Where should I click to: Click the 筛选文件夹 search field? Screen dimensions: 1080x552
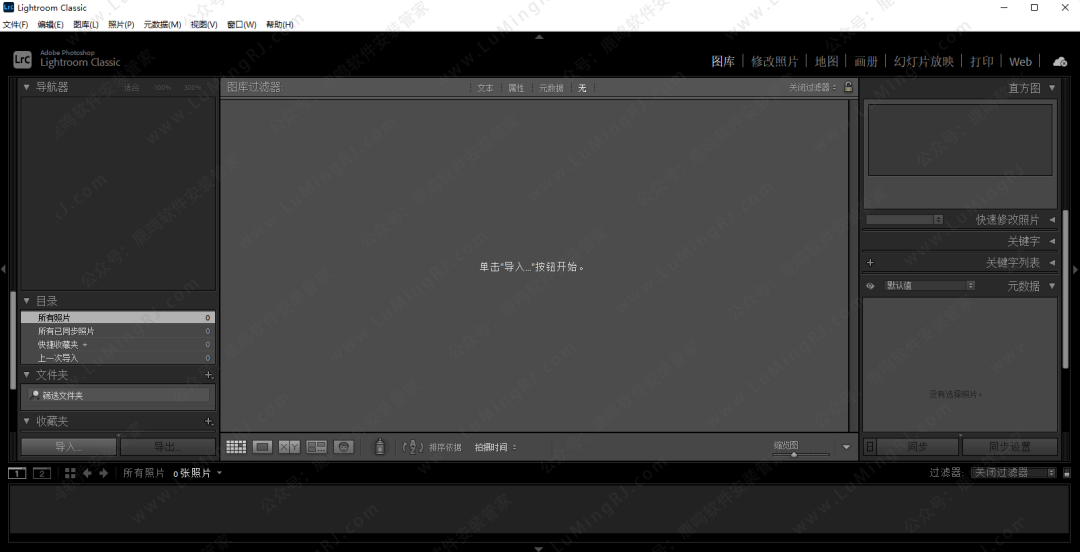tap(118, 396)
